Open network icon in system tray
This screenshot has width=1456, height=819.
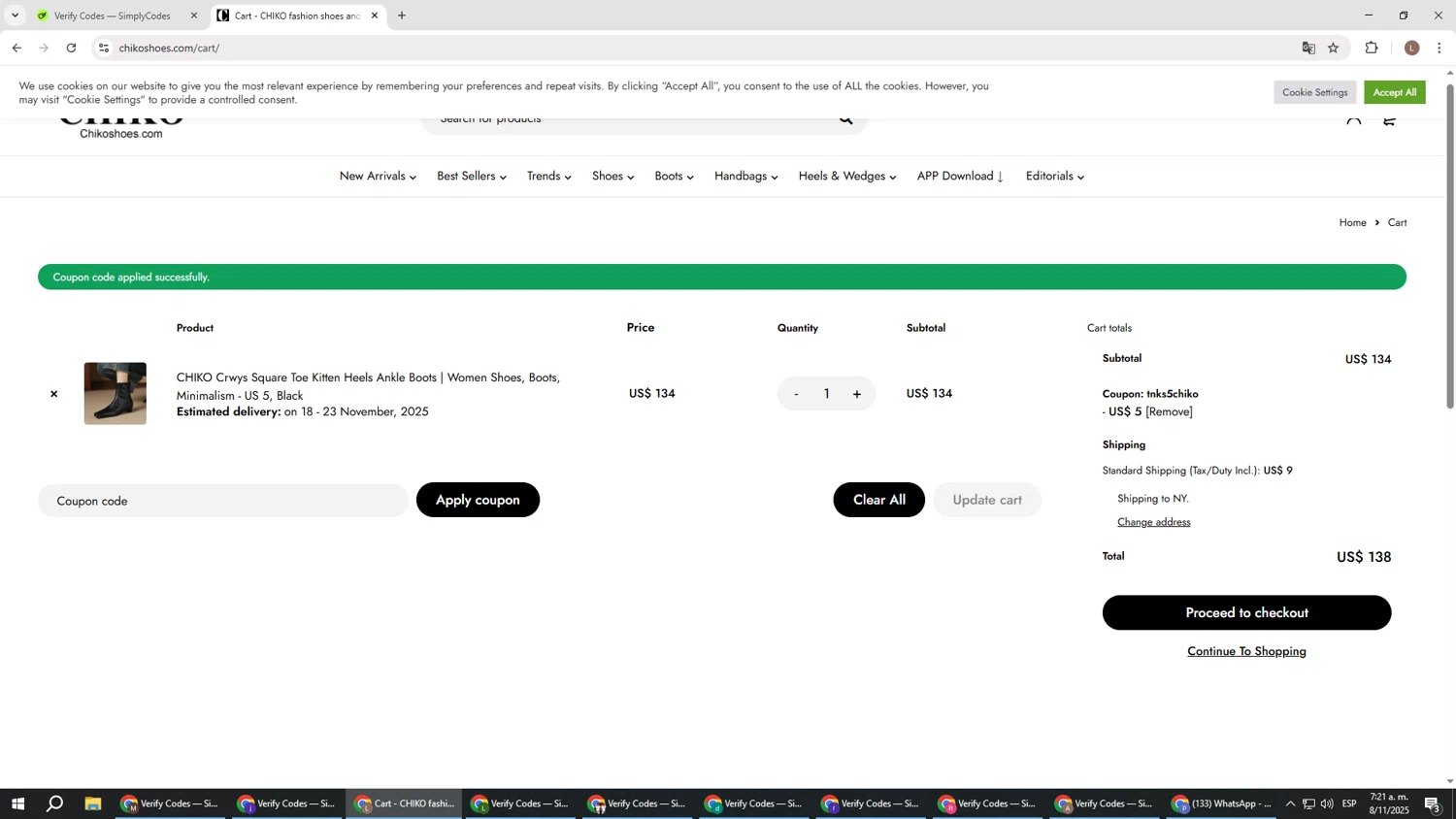(1308, 803)
